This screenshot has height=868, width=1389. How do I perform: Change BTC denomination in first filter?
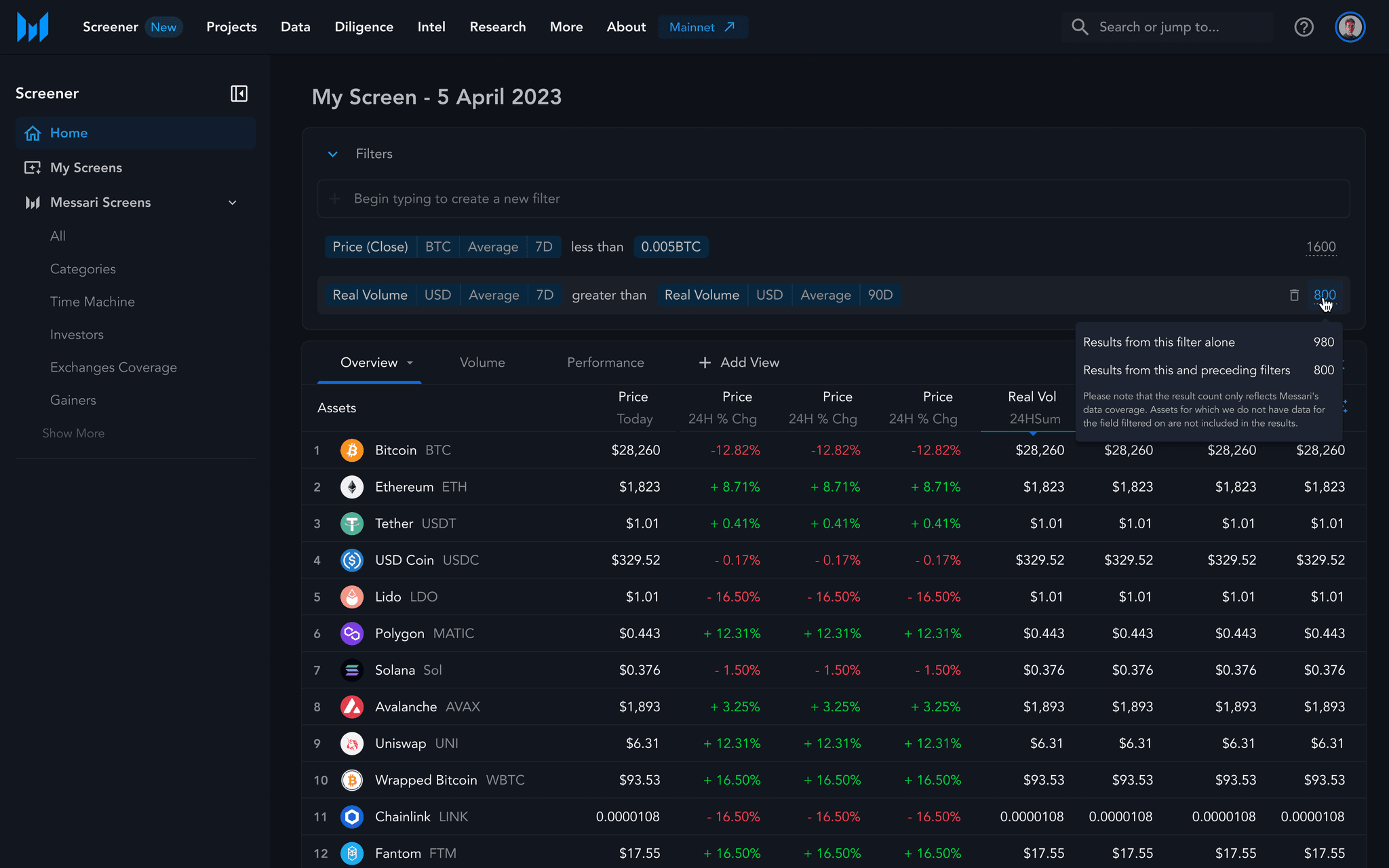438,247
